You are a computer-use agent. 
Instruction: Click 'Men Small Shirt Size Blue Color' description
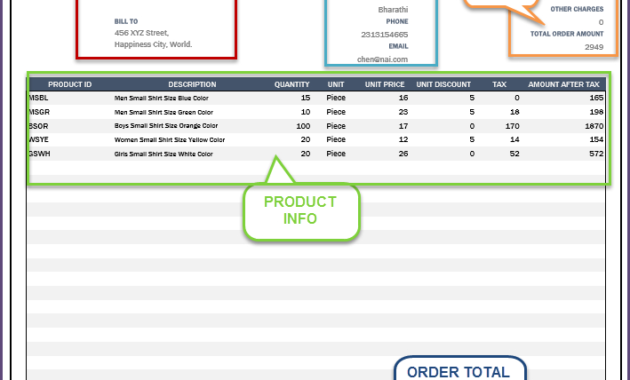tap(161, 98)
